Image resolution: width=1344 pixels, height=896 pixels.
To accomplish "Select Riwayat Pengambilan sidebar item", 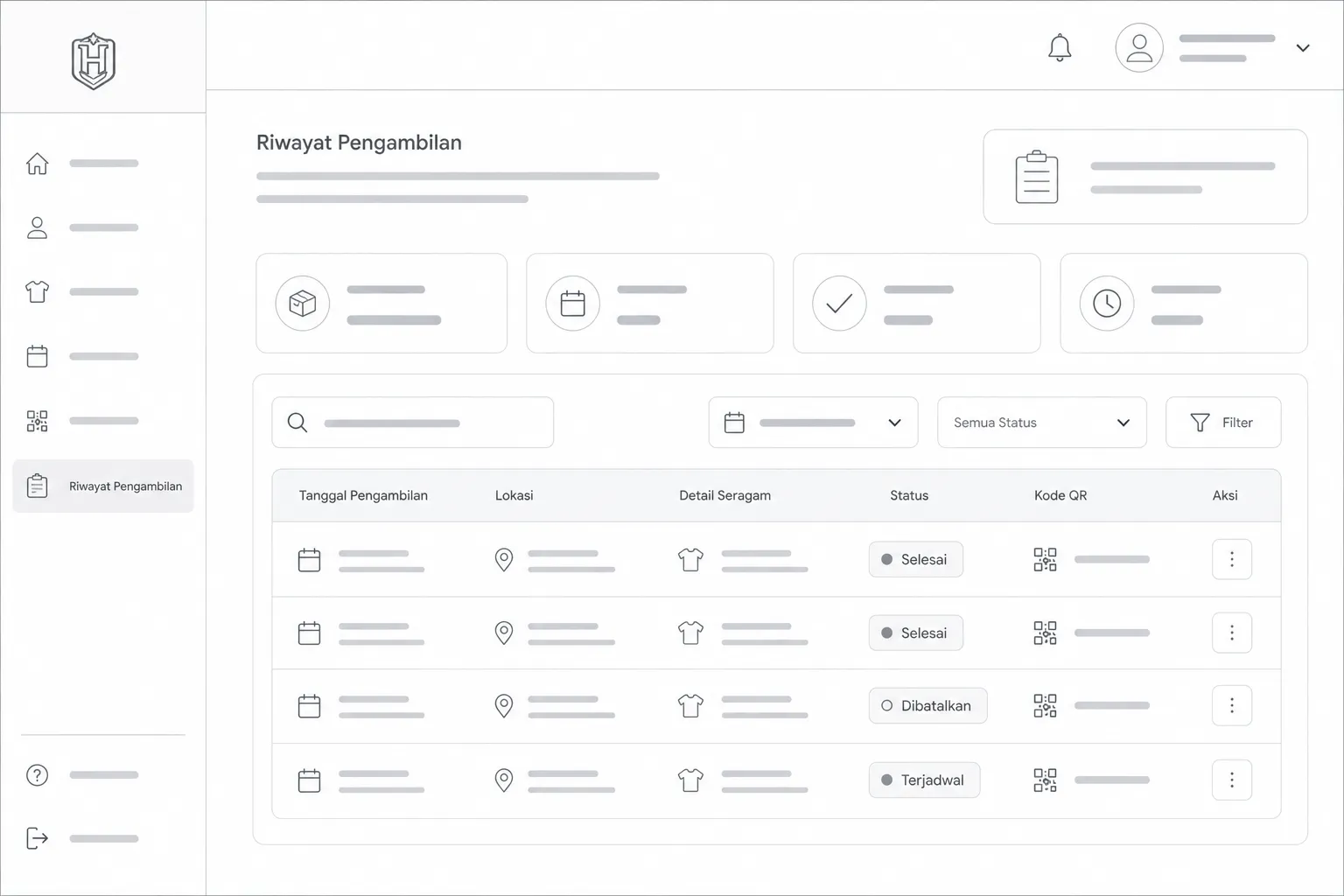I will tap(103, 486).
